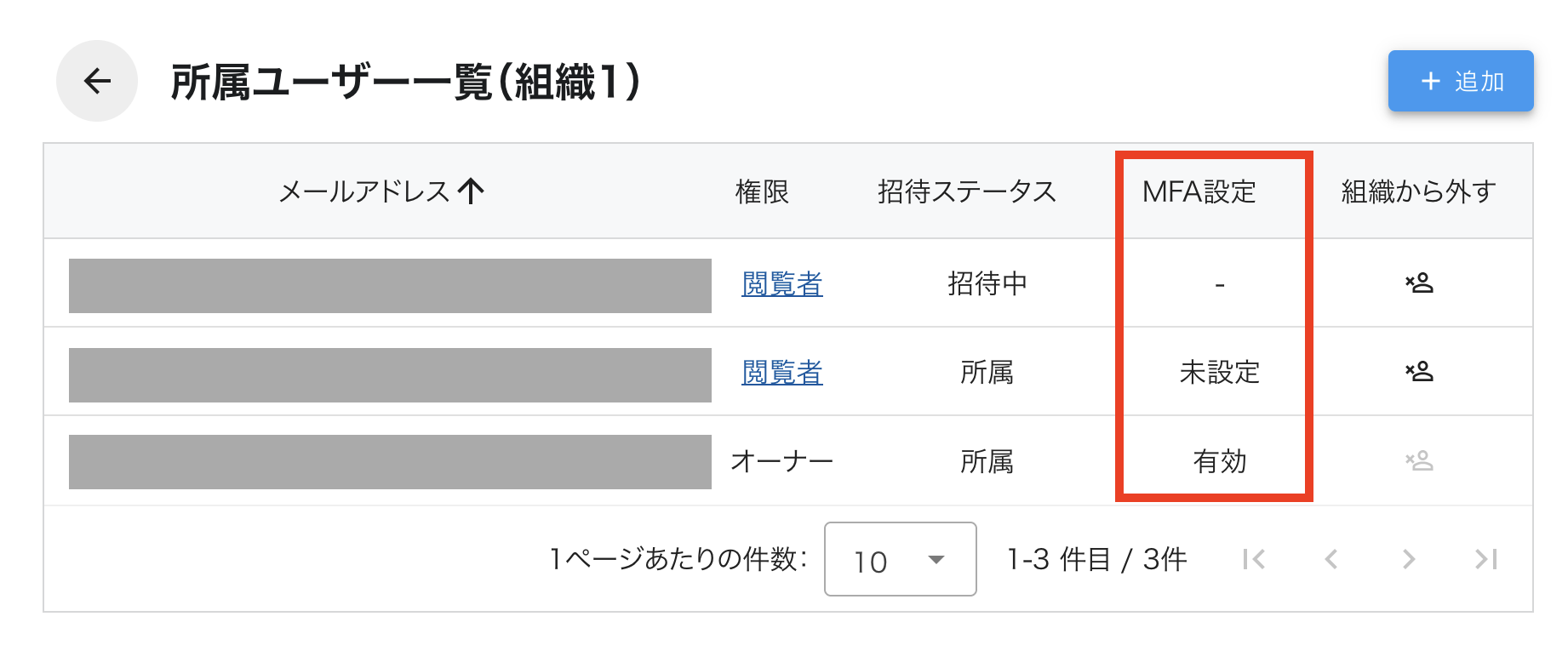Open the 閲覧者 link on the second row

coord(781,373)
